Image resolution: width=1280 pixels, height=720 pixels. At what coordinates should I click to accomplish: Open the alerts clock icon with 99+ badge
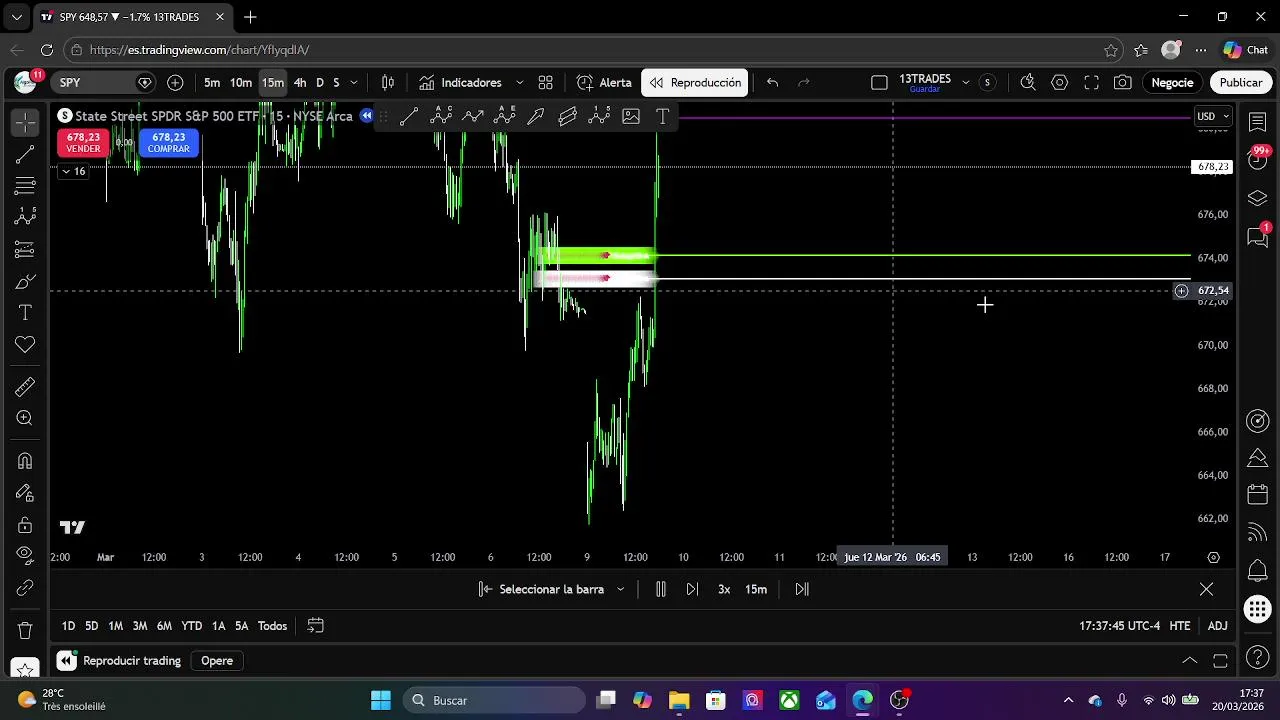pos(1258,160)
